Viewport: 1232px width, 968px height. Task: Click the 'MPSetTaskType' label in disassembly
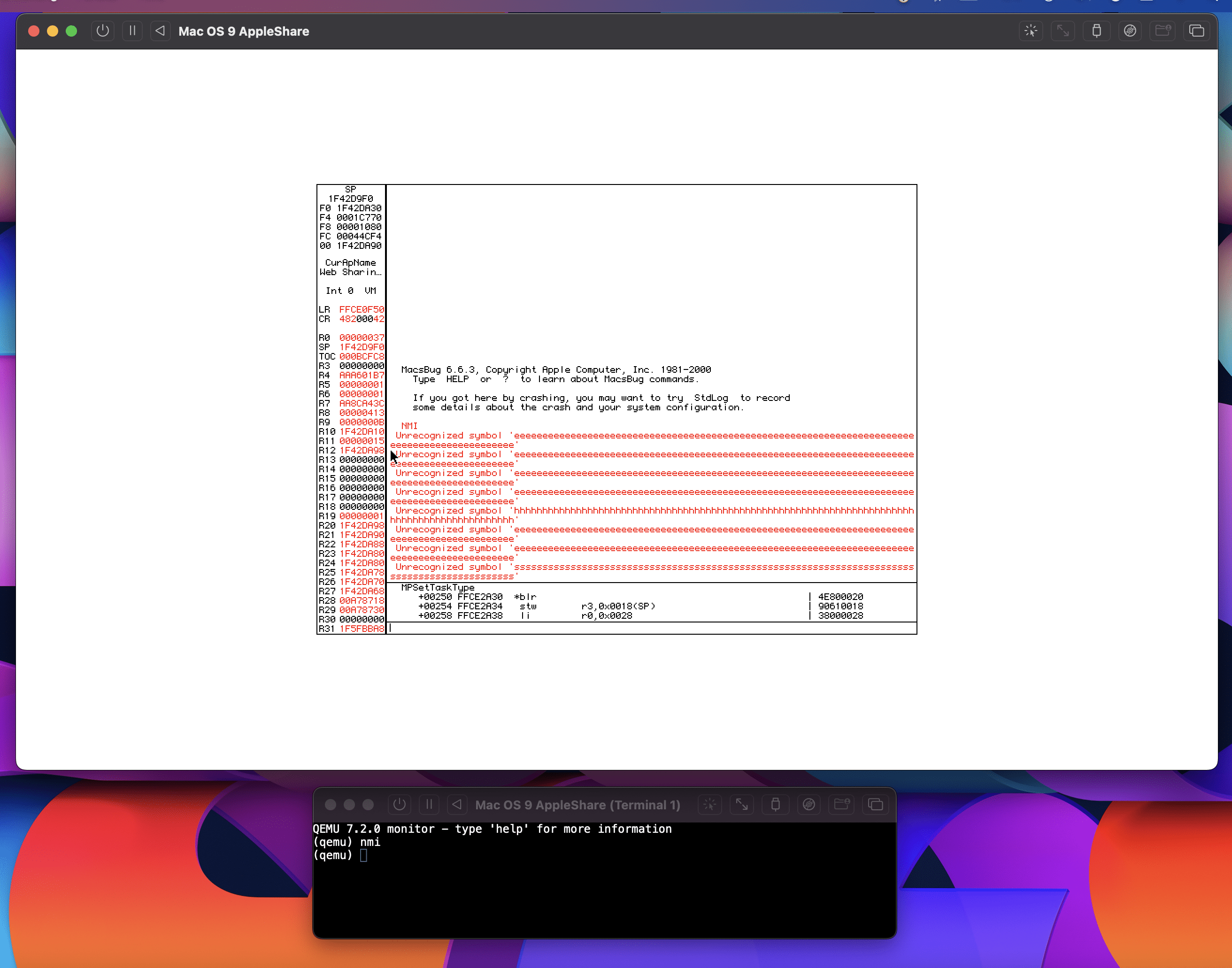tap(438, 587)
